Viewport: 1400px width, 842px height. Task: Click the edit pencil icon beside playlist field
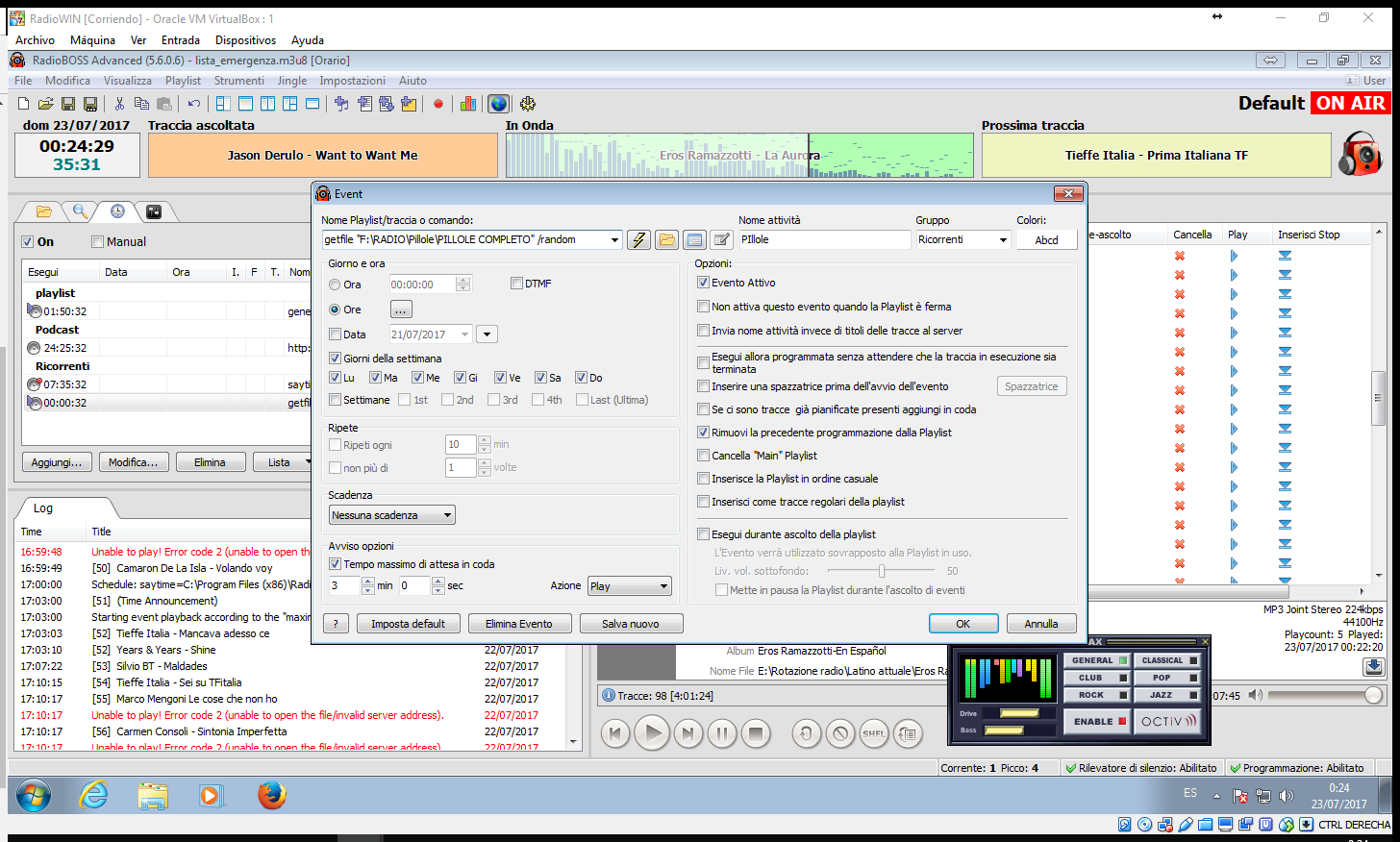point(721,240)
